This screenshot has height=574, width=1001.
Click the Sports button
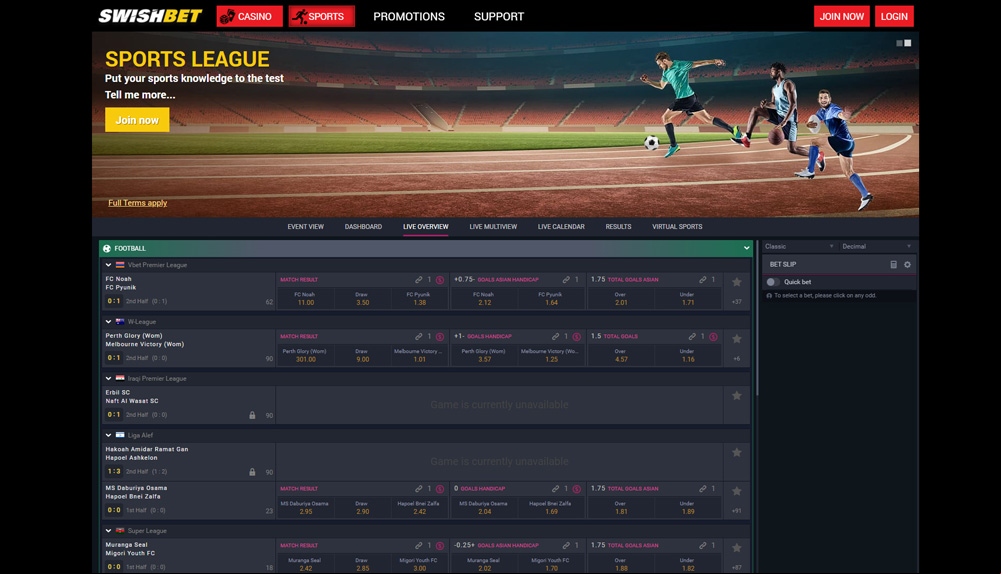click(321, 16)
